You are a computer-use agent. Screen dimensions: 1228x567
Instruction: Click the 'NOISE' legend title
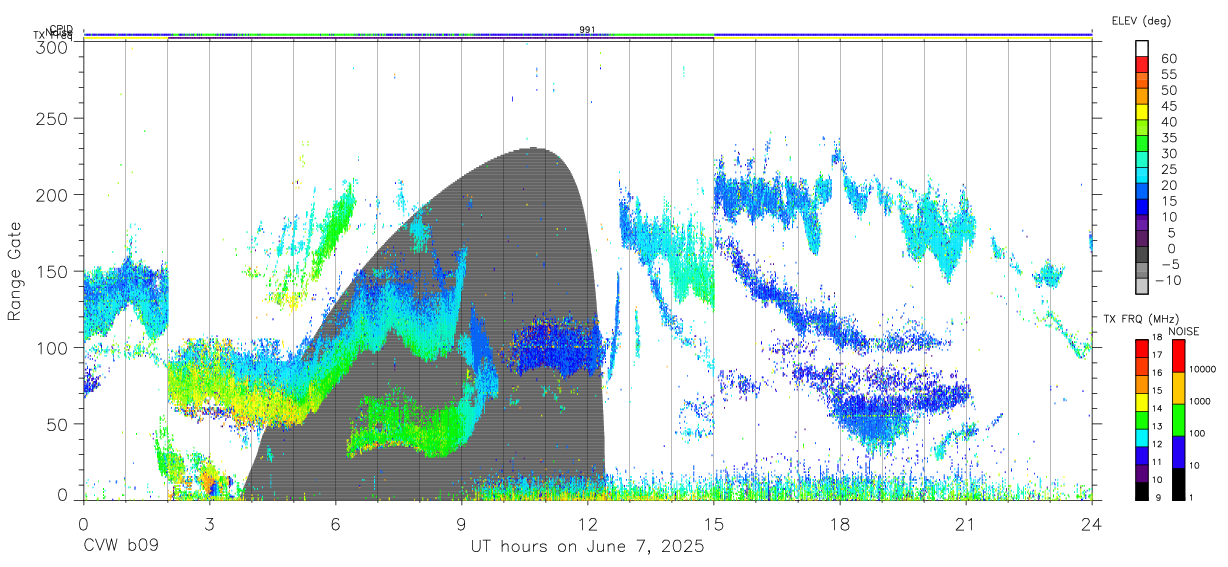[1184, 331]
